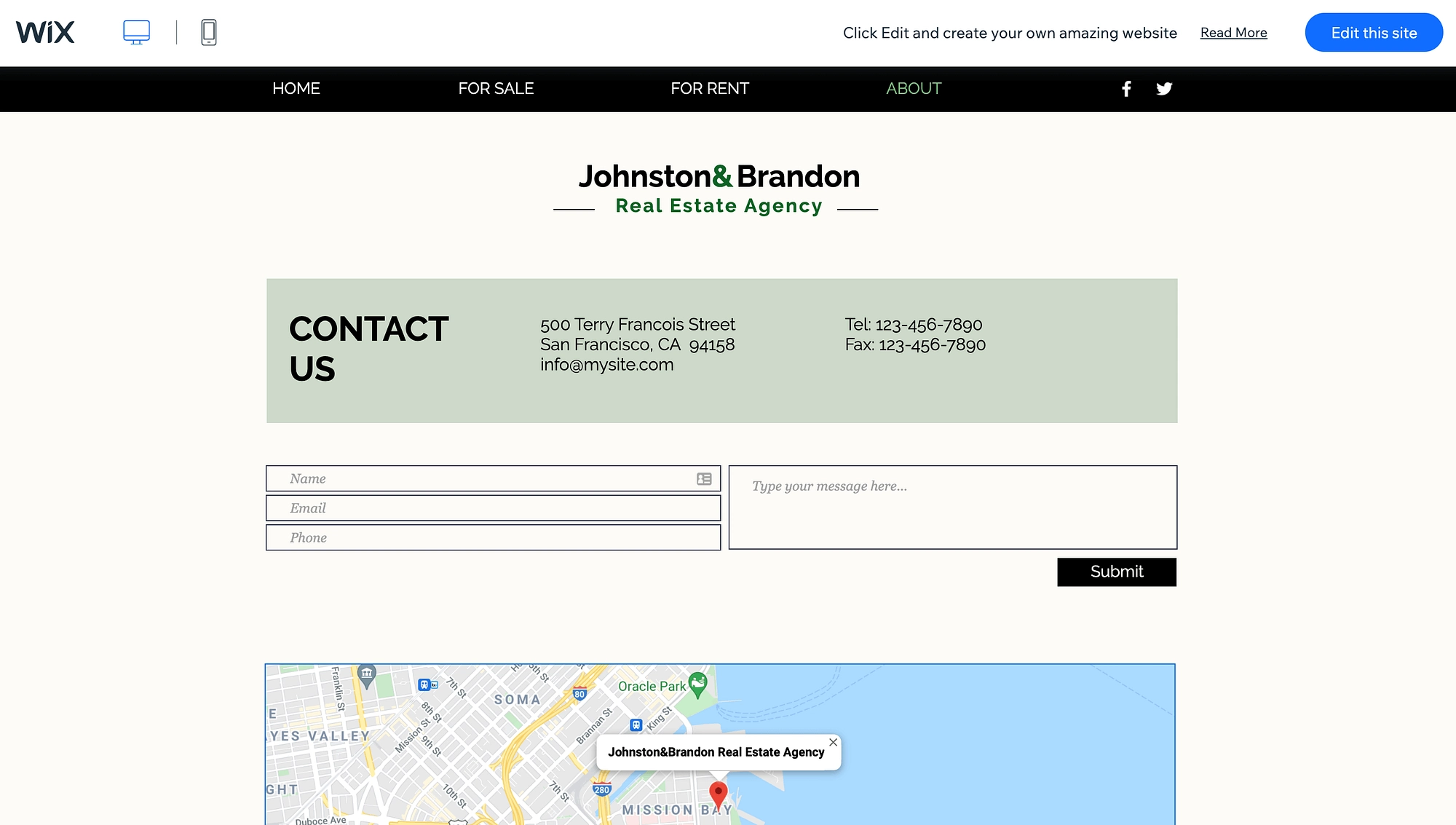Click the desktop view toggle icon
Image resolution: width=1456 pixels, height=825 pixels.
coord(137,32)
